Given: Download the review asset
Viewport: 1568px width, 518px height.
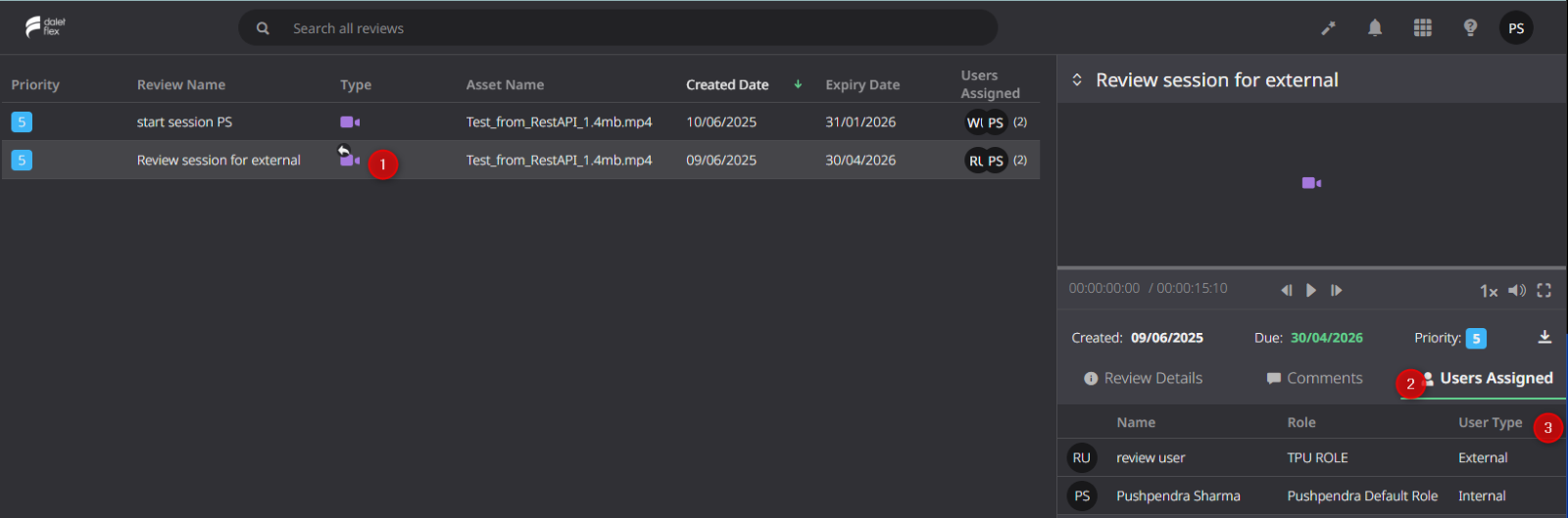Looking at the screenshot, I should [x=1544, y=337].
